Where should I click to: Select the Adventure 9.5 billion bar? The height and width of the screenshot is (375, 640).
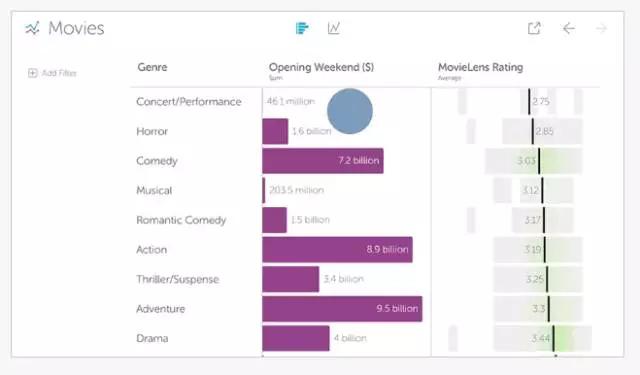(342, 308)
